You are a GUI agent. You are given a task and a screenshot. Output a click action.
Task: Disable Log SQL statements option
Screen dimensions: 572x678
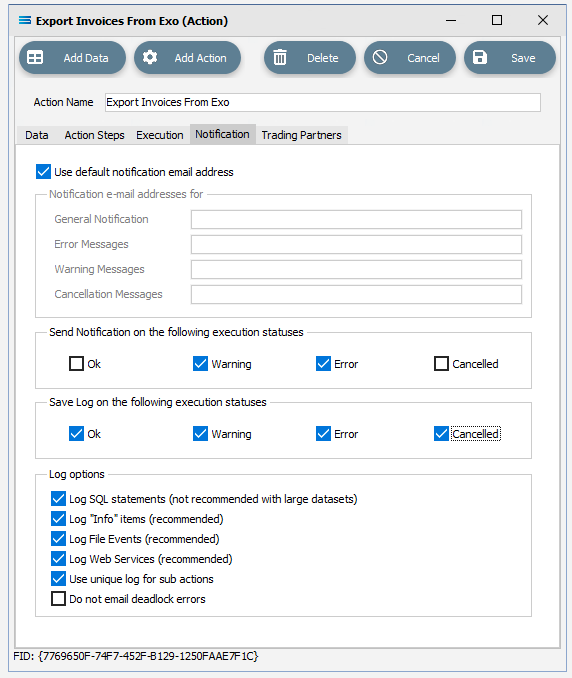point(58,499)
